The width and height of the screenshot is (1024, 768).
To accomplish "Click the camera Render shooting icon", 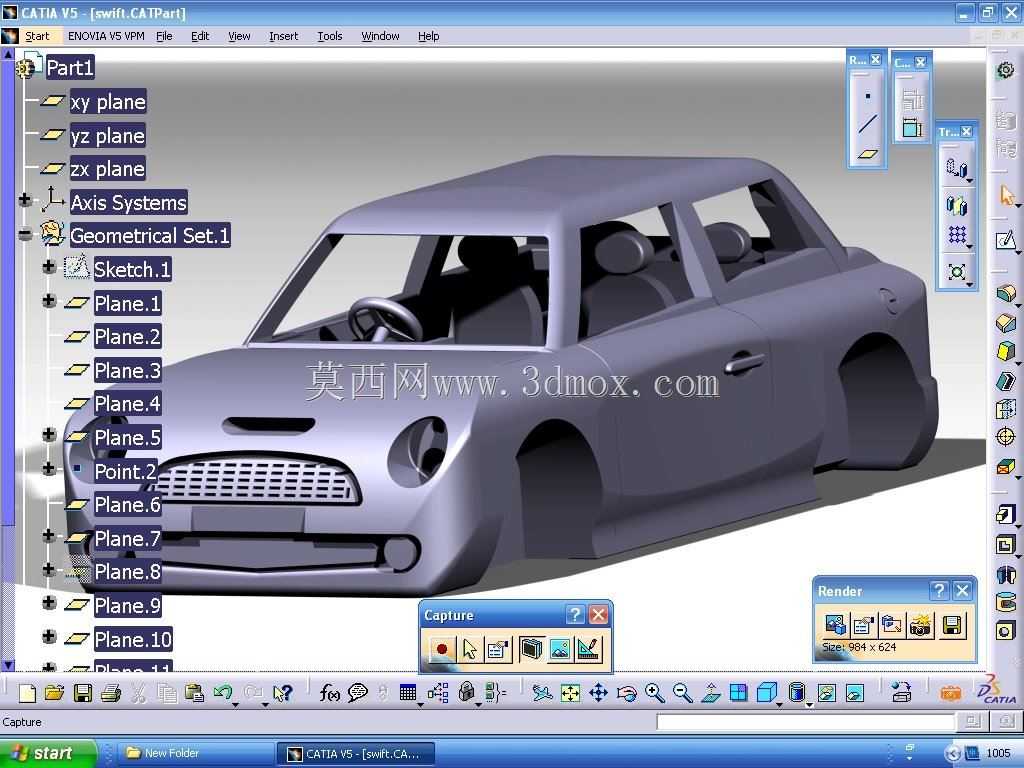I will pyautogui.click(x=920, y=625).
